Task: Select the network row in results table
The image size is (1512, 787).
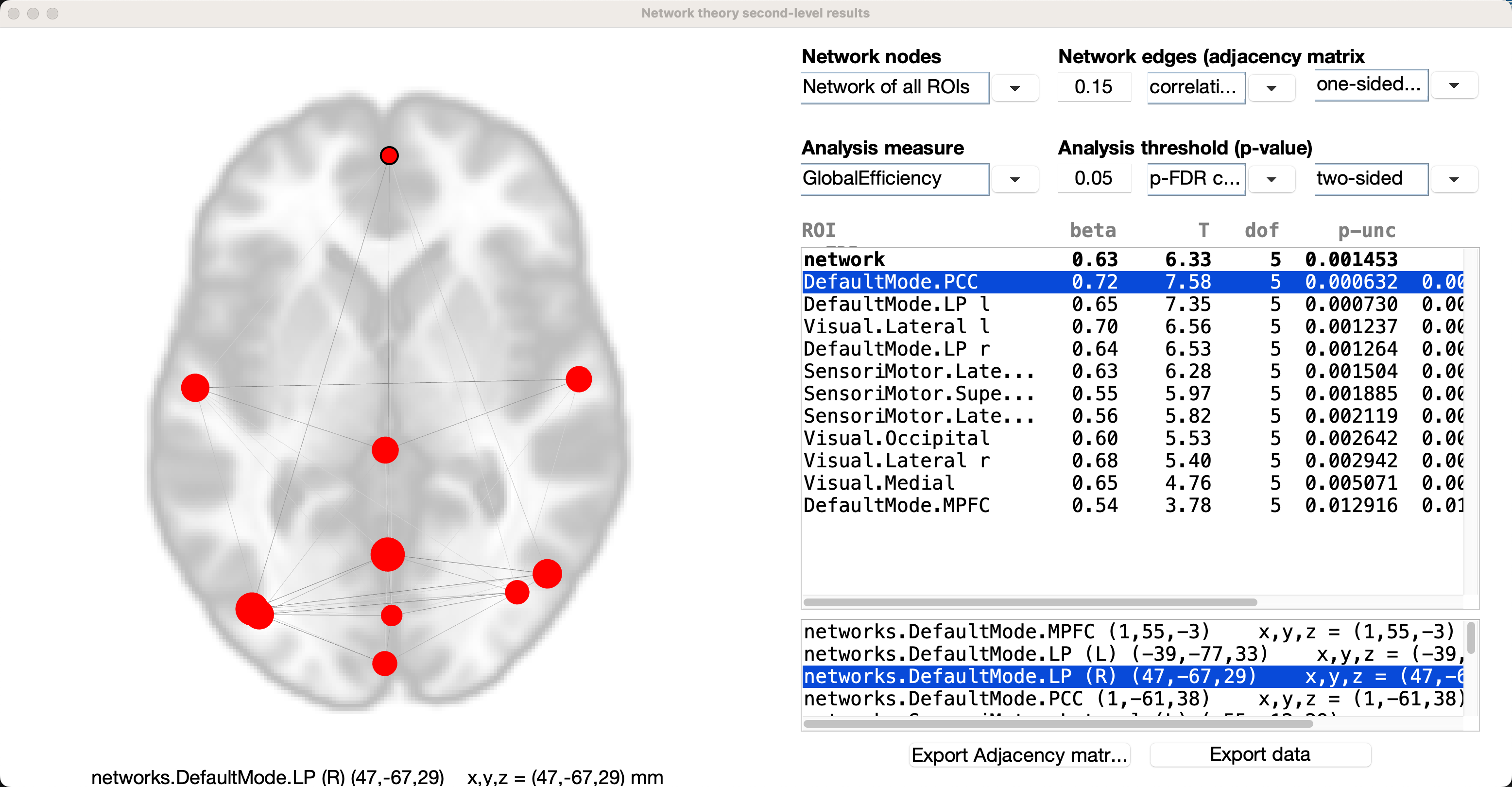Action: [1133, 259]
